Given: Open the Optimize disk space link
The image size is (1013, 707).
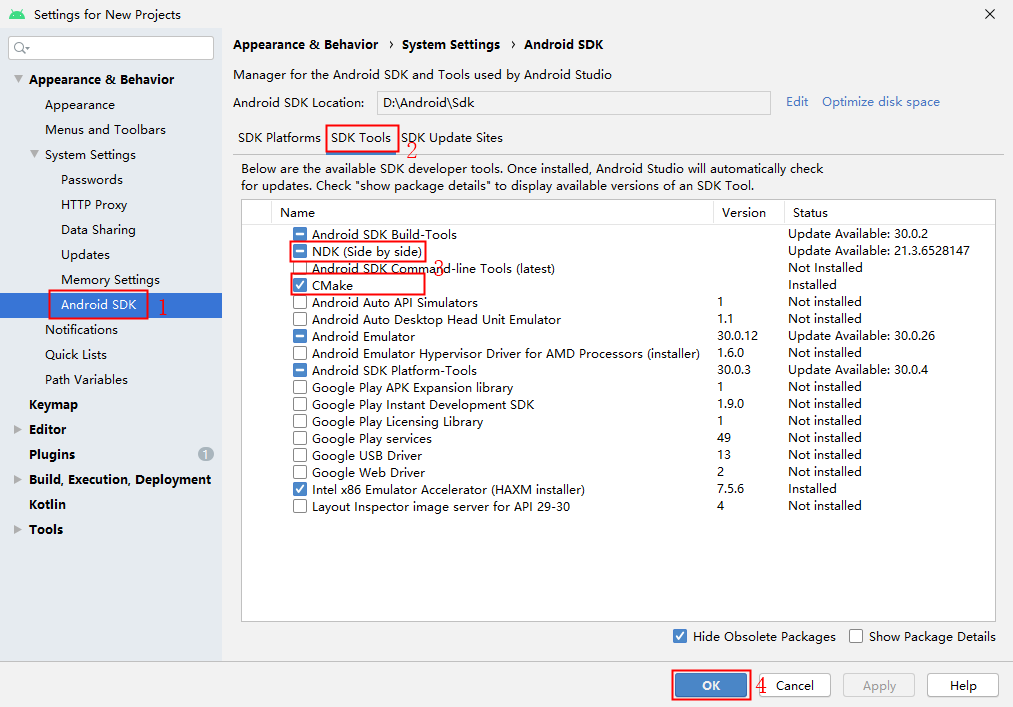Looking at the screenshot, I should click(x=881, y=101).
